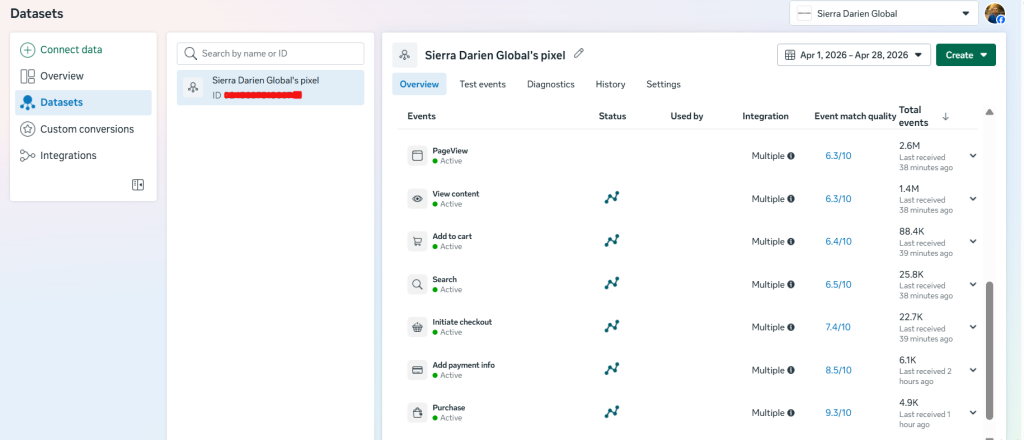This screenshot has height=440, width=1024.
Task: Click the PageView event icon
Action: pyautogui.click(x=417, y=155)
